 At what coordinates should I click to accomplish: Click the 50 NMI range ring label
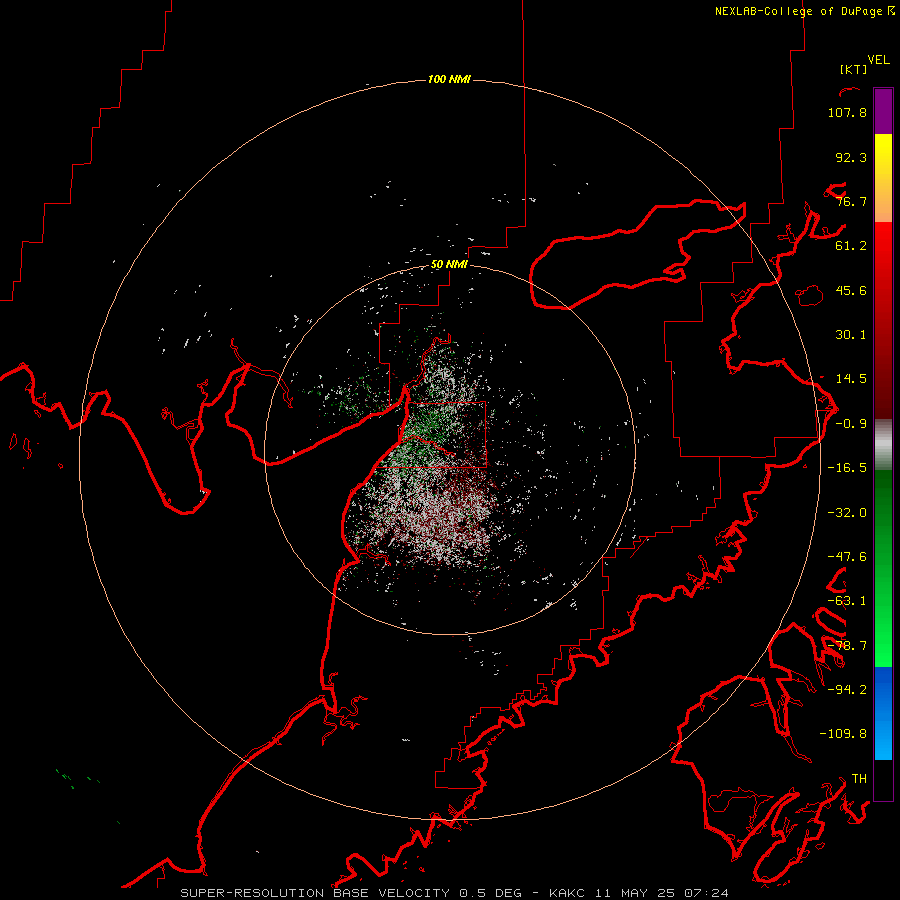point(449,264)
